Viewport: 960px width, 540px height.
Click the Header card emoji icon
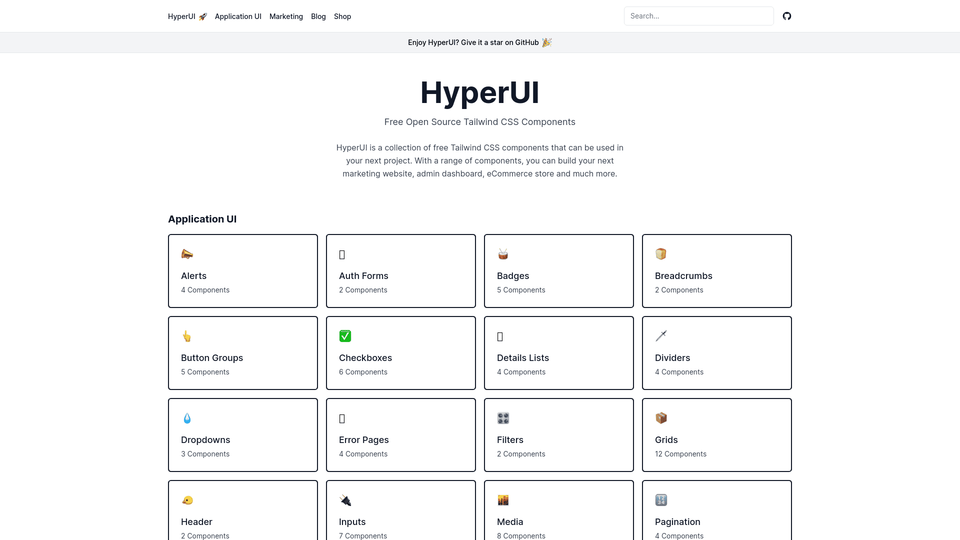[x=187, y=500]
